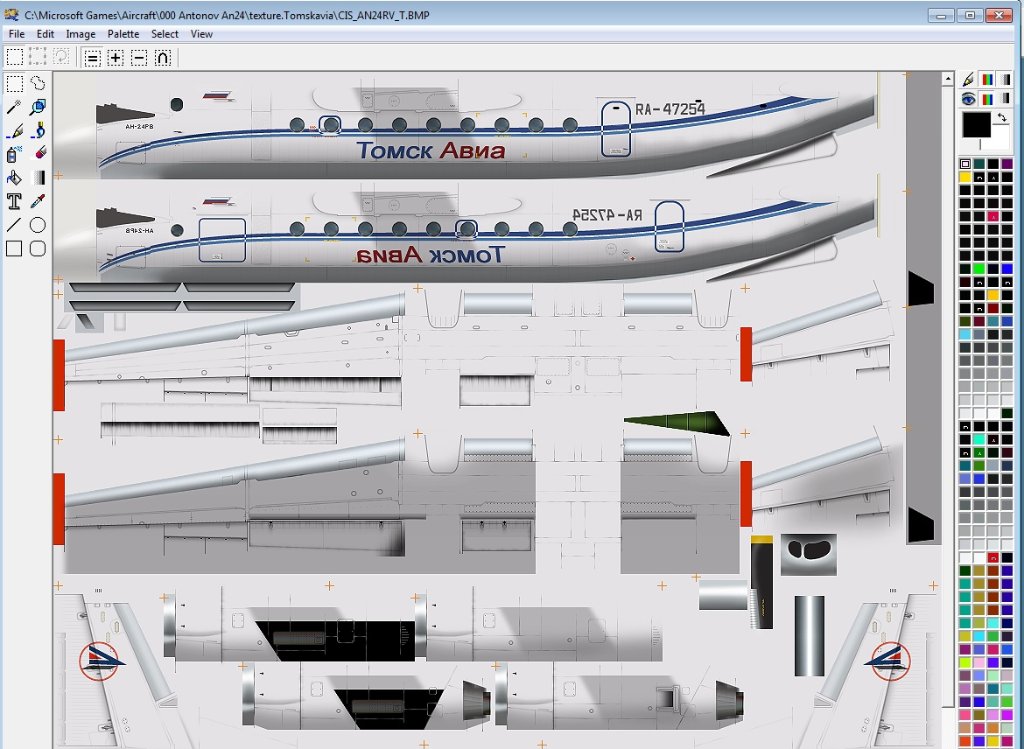Click the canvas scrollbar up arrow
1024x749 pixels.
(x=948, y=79)
